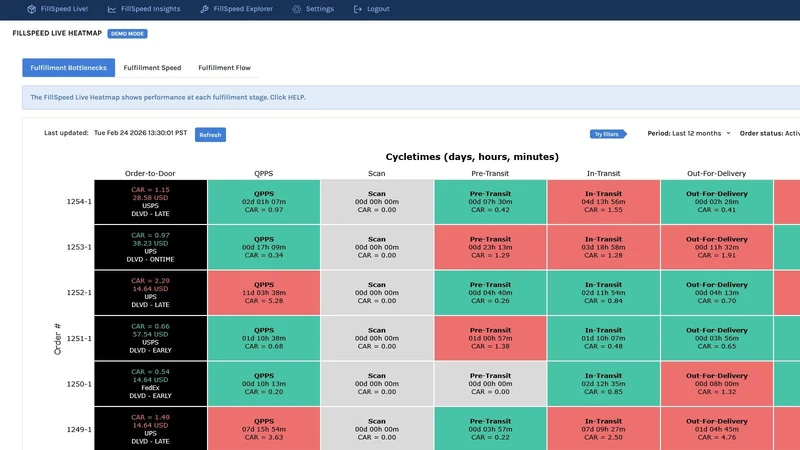The height and width of the screenshot is (450, 800).
Task: Click QPPS cell showing 00d 17h 09m
Action: 264,247
